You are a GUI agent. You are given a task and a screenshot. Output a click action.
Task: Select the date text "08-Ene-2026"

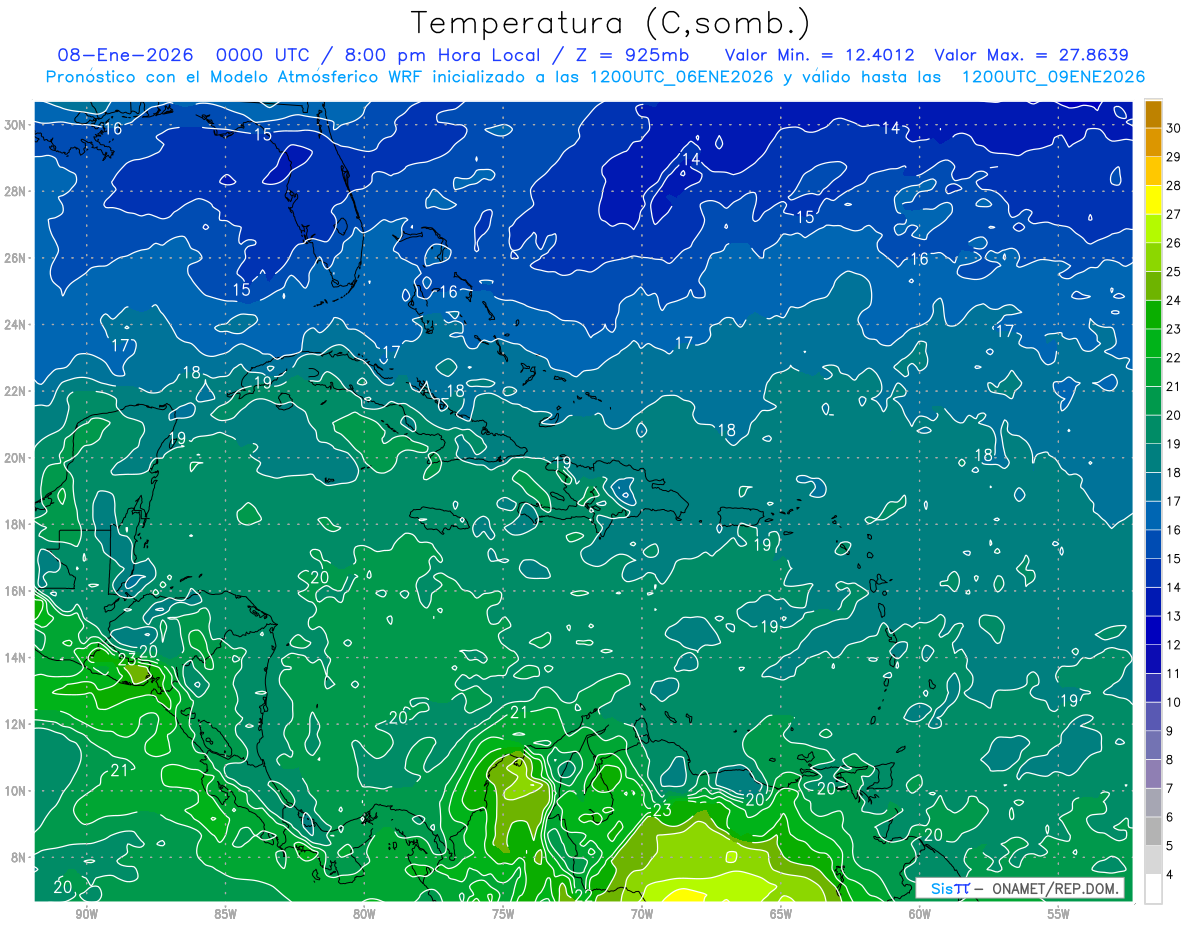tap(126, 55)
